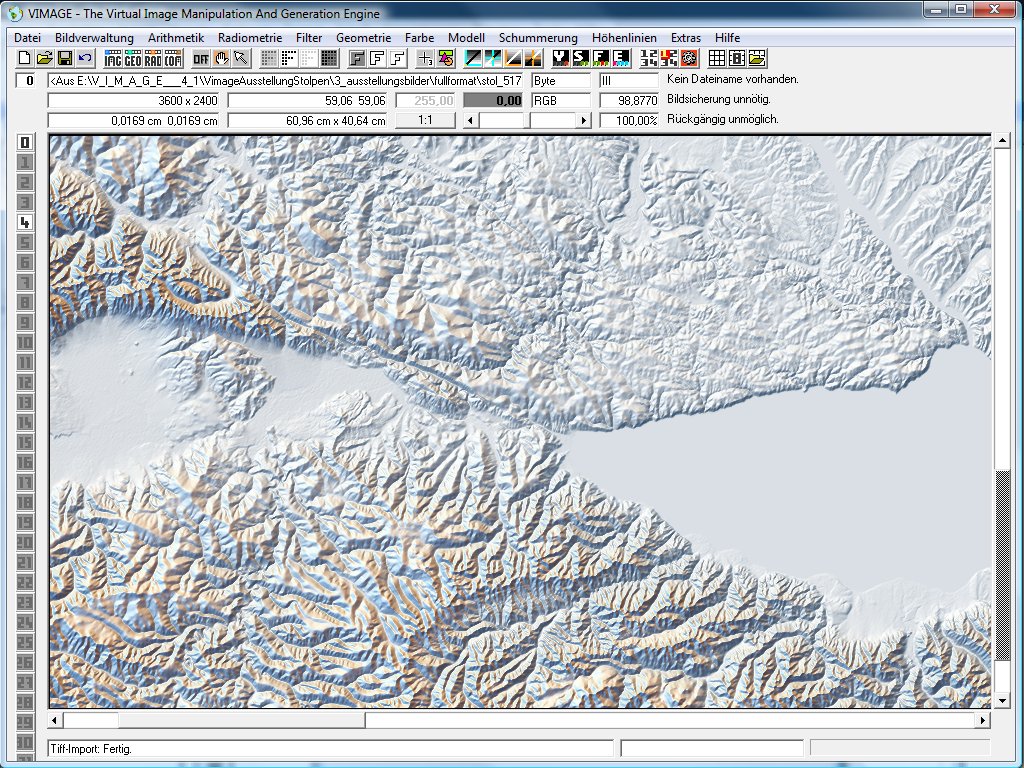Select image slot 0 in sidebar
This screenshot has width=1024, height=768.
pyautogui.click(x=25, y=142)
